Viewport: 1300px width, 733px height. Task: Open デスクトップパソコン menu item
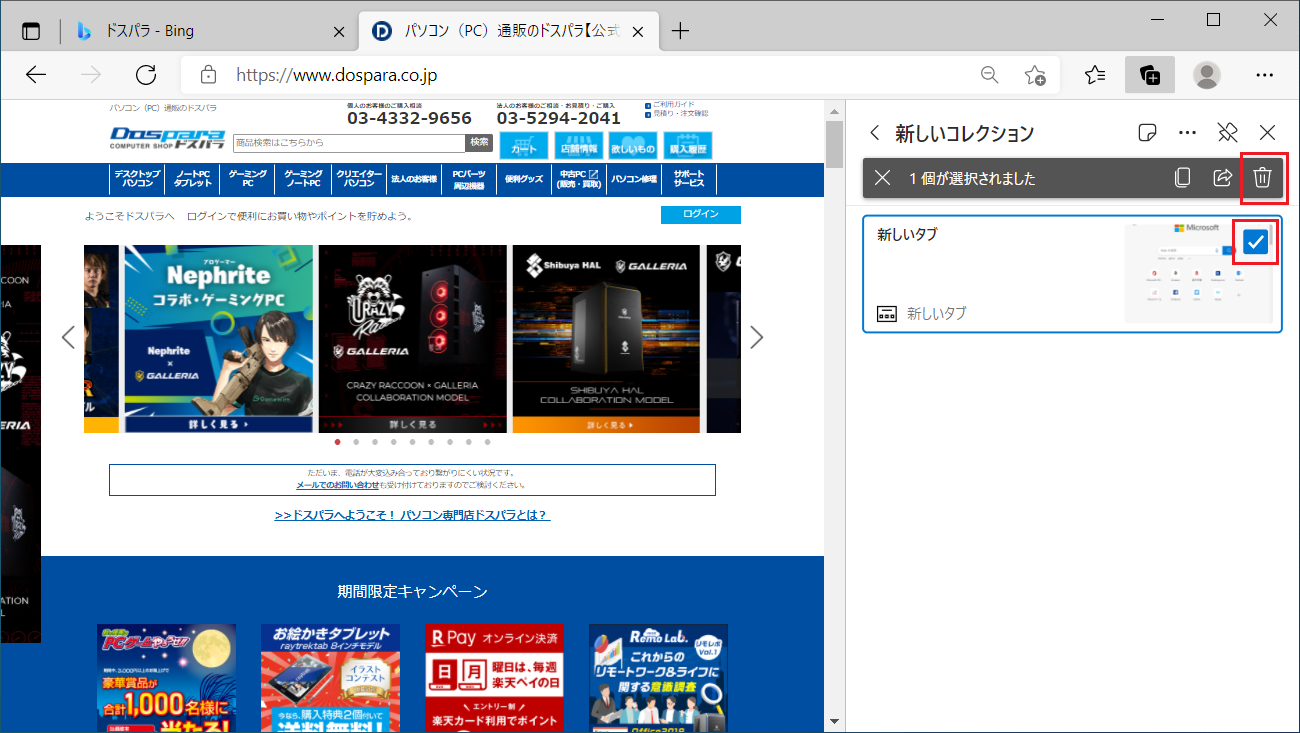pyautogui.click(x=138, y=179)
